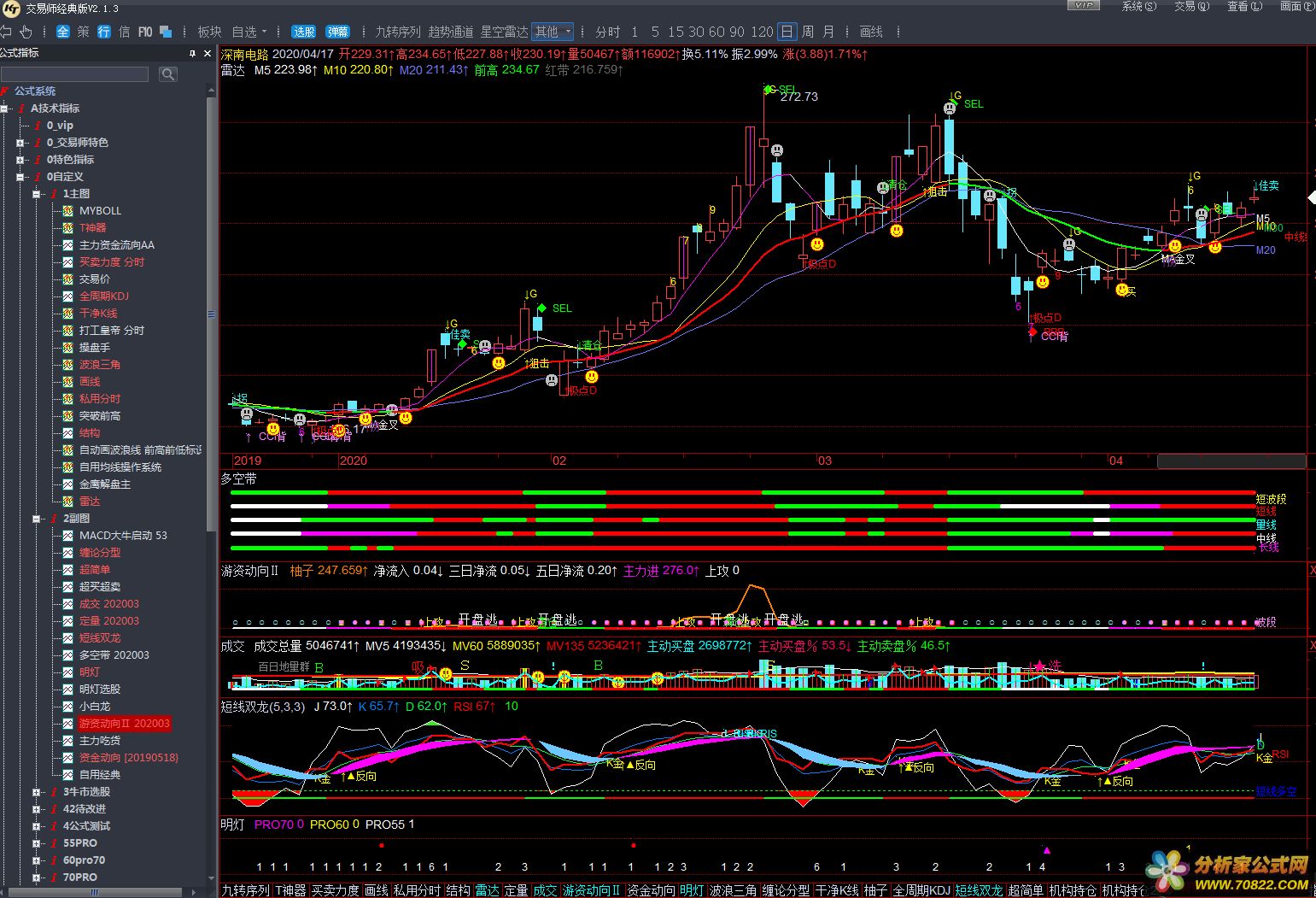Click the KT application logo
Screen dimensions: 1316x898
point(11,9)
